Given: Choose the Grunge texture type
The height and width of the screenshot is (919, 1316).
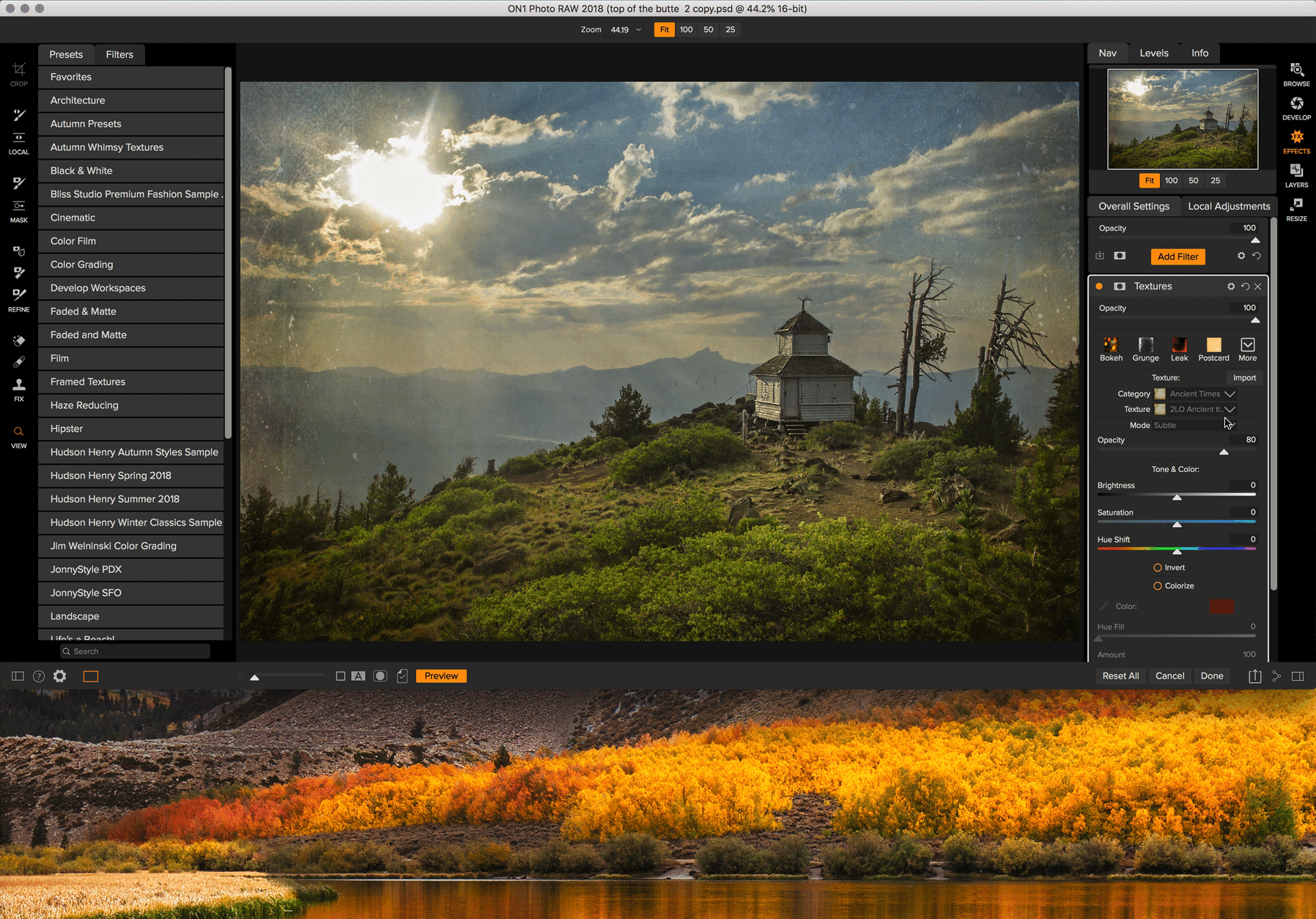Looking at the screenshot, I should pyautogui.click(x=1145, y=349).
